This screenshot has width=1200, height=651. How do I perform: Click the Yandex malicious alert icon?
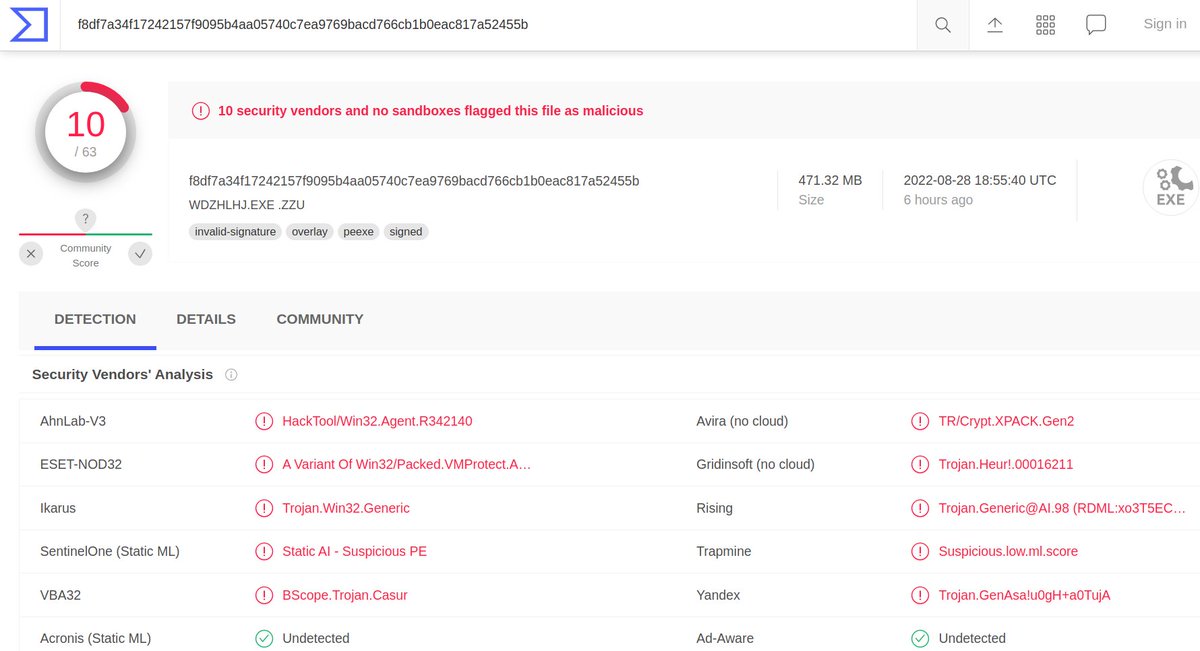[x=920, y=595]
